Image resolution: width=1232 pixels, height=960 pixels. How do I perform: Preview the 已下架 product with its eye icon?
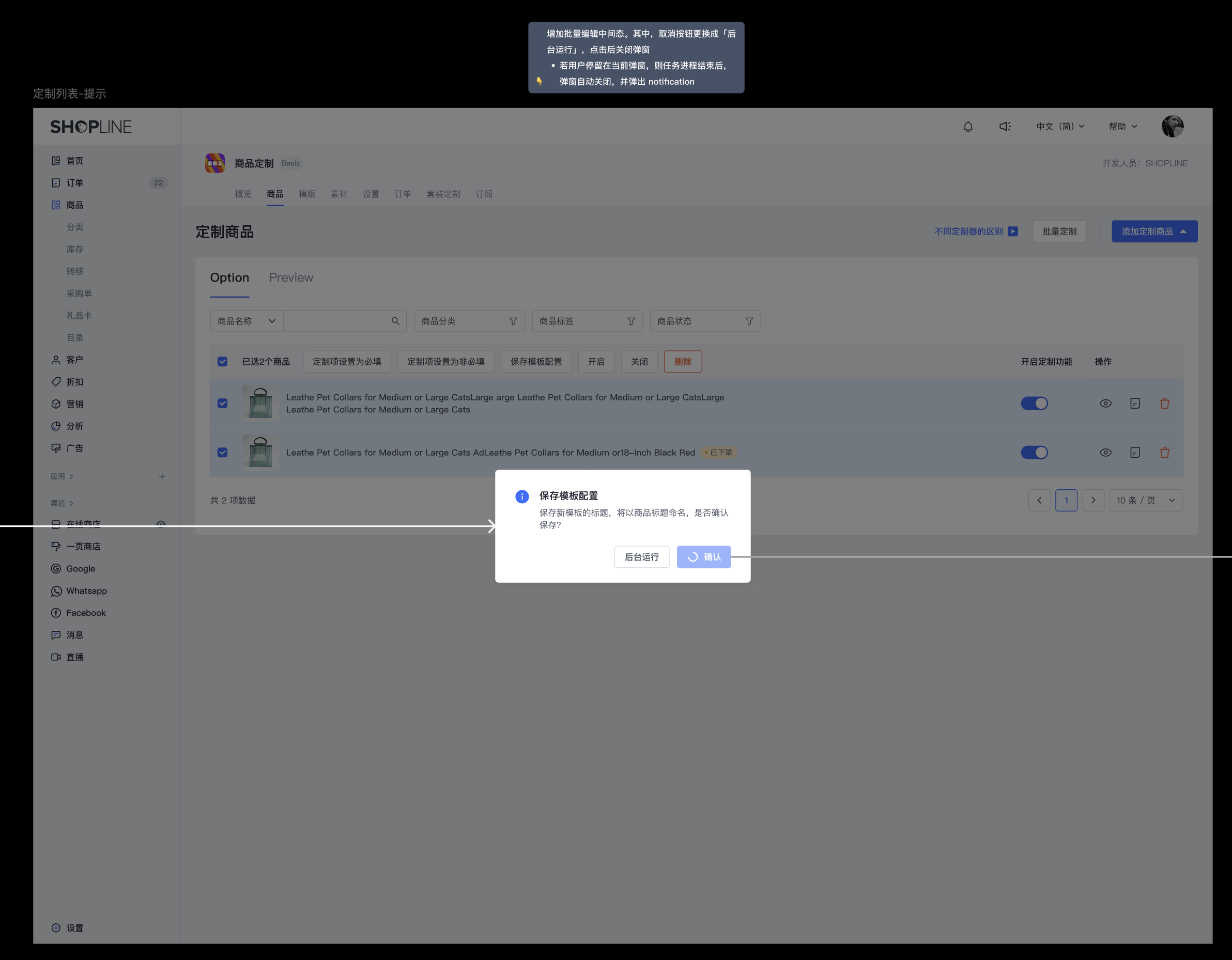(1105, 453)
